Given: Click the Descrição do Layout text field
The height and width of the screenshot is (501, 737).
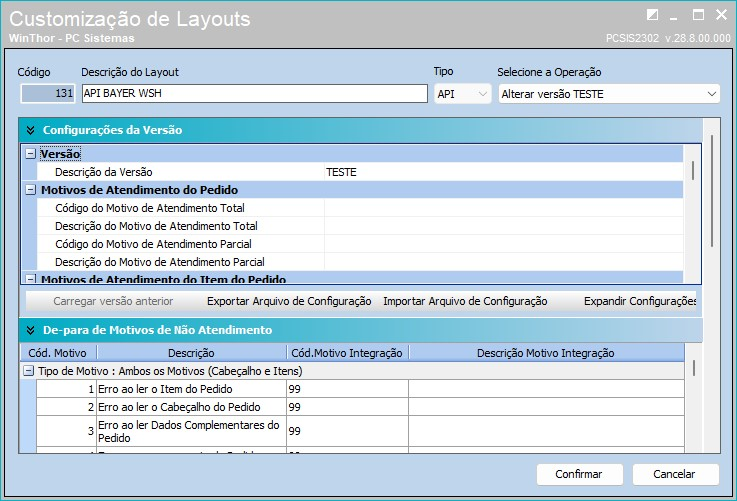Looking at the screenshot, I should pos(255,94).
